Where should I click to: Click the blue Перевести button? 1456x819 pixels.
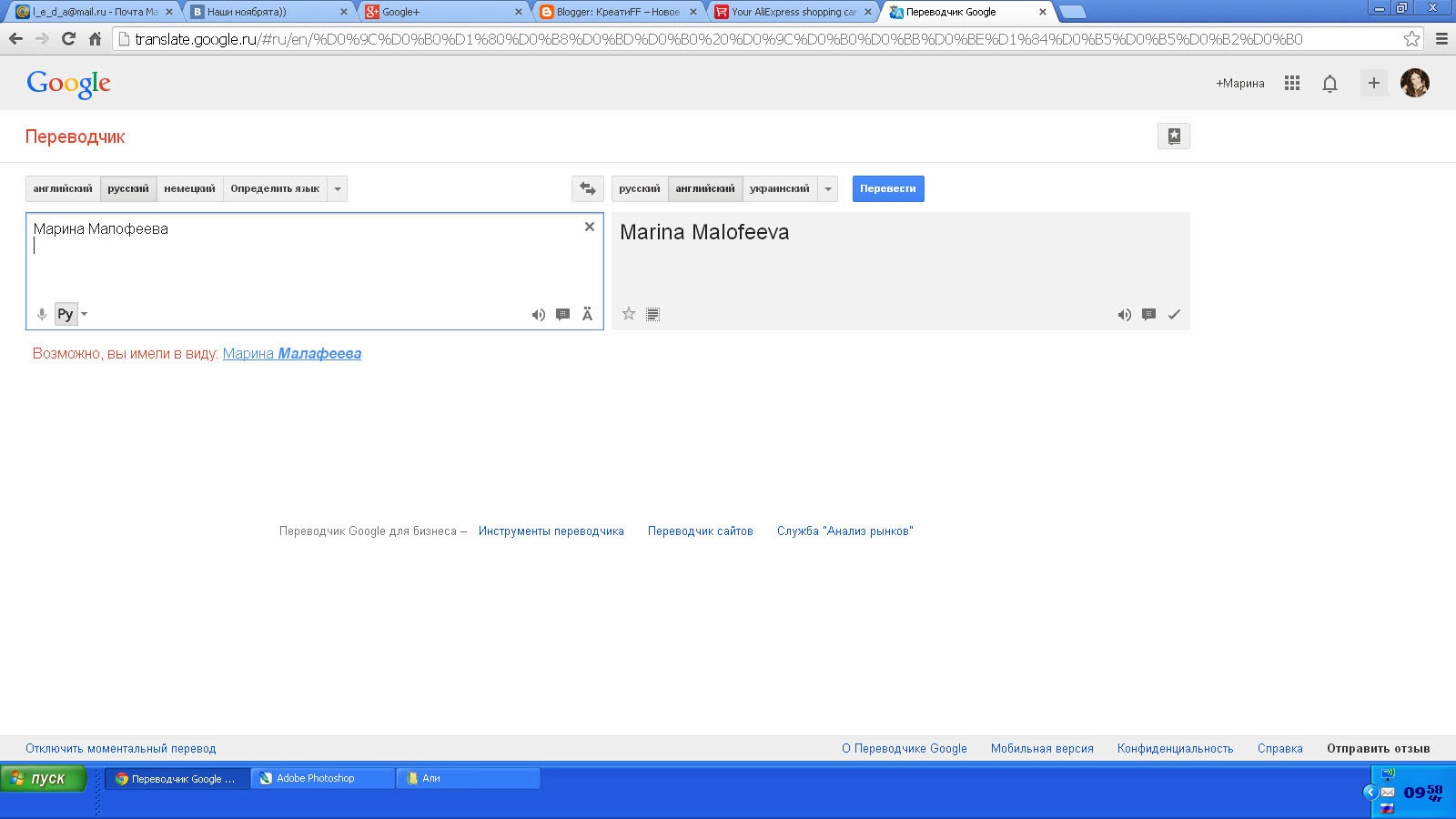(x=888, y=188)
